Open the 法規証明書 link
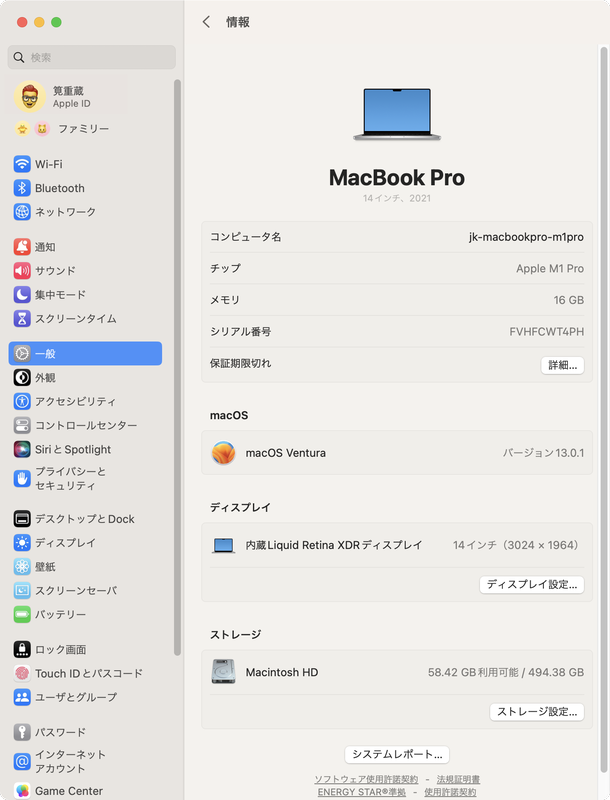This screenshot has height=800, width=610. (x=458, y=780)
